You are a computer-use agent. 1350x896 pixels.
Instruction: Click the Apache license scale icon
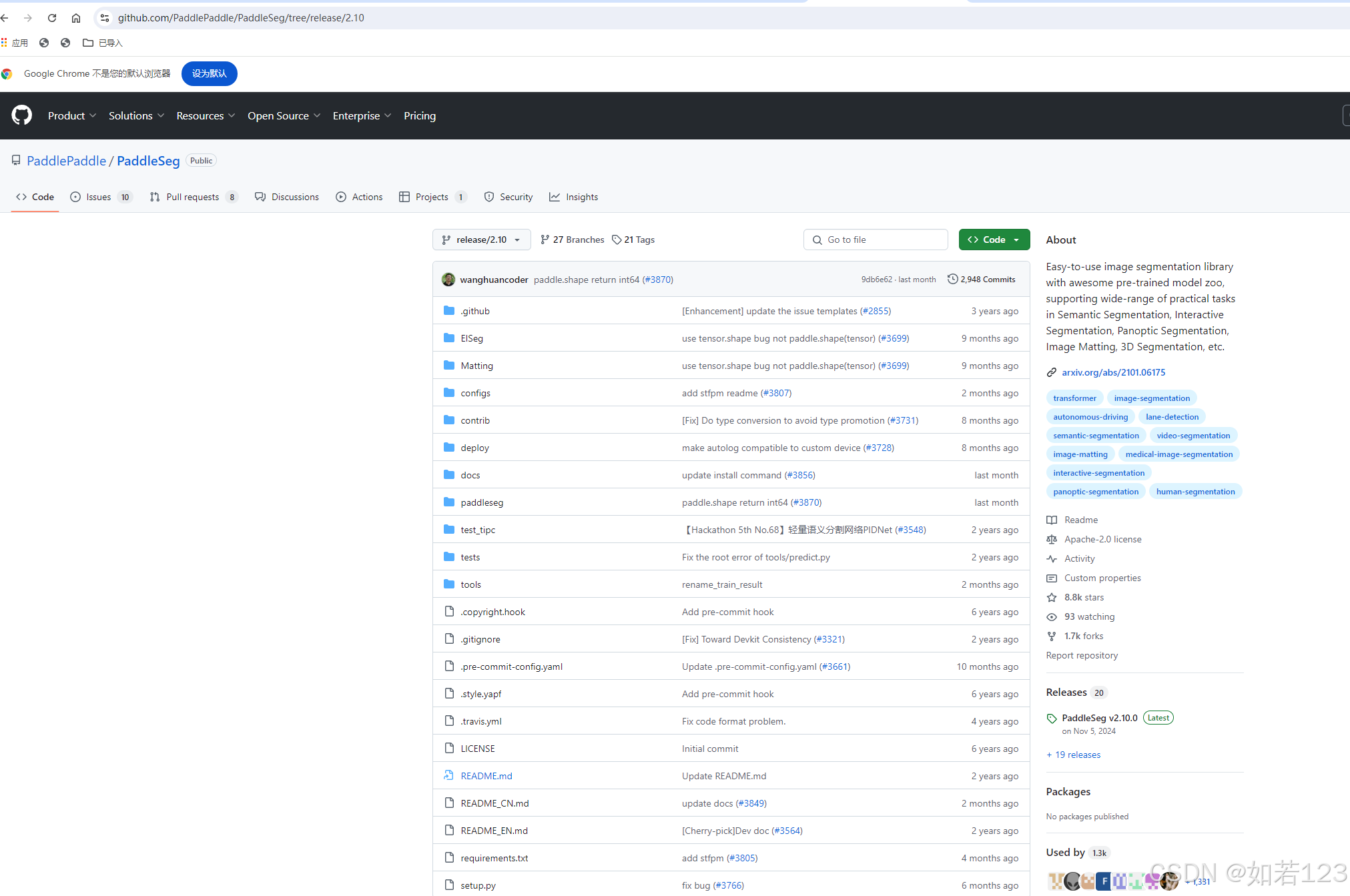pos(1052,539)
